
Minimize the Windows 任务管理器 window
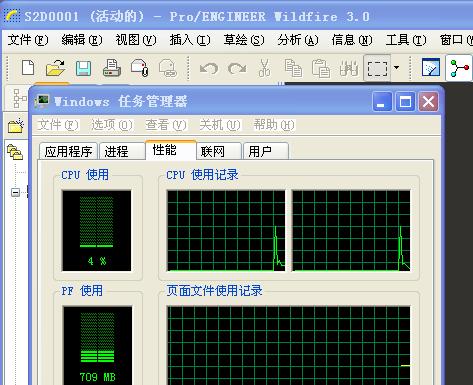382,102
